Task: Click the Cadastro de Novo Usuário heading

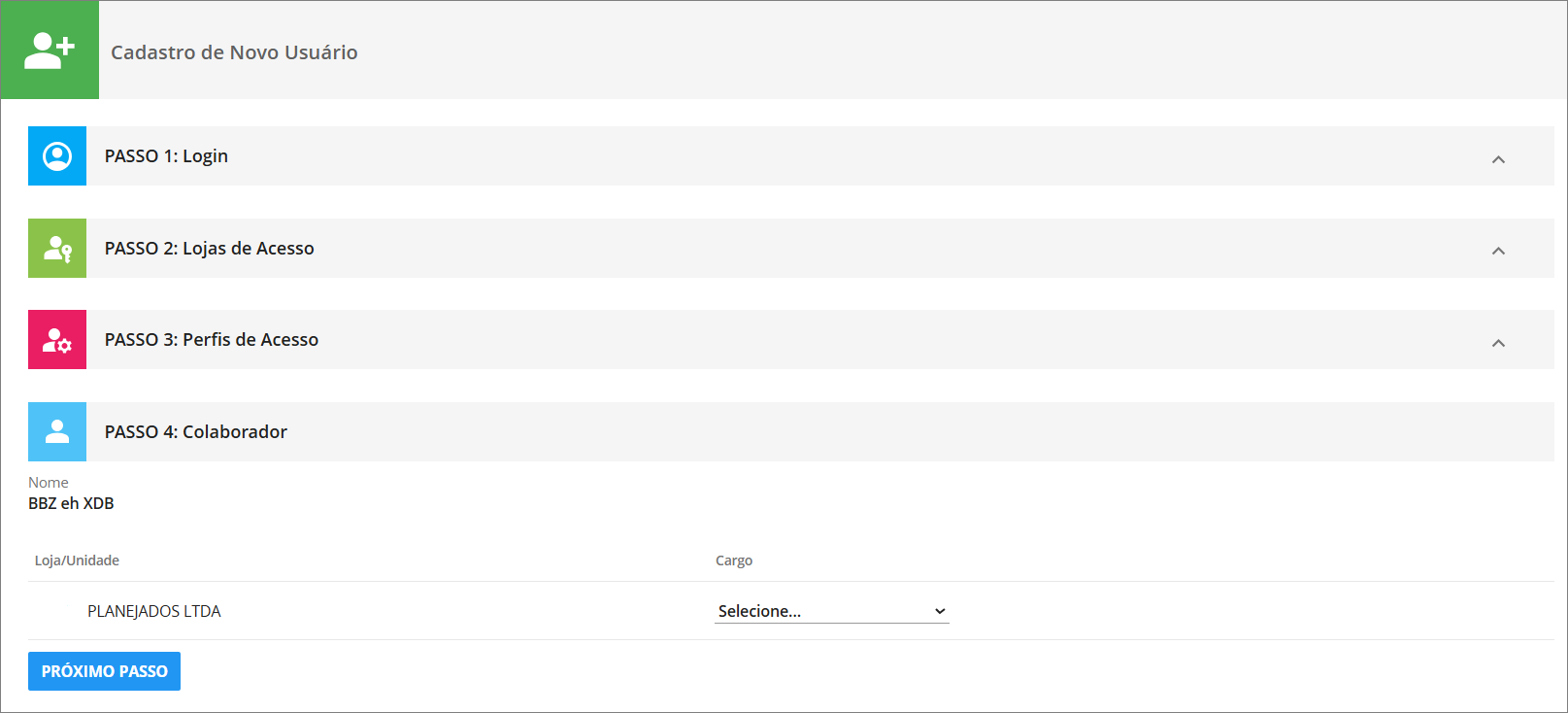Action: [x=234, y=52]
